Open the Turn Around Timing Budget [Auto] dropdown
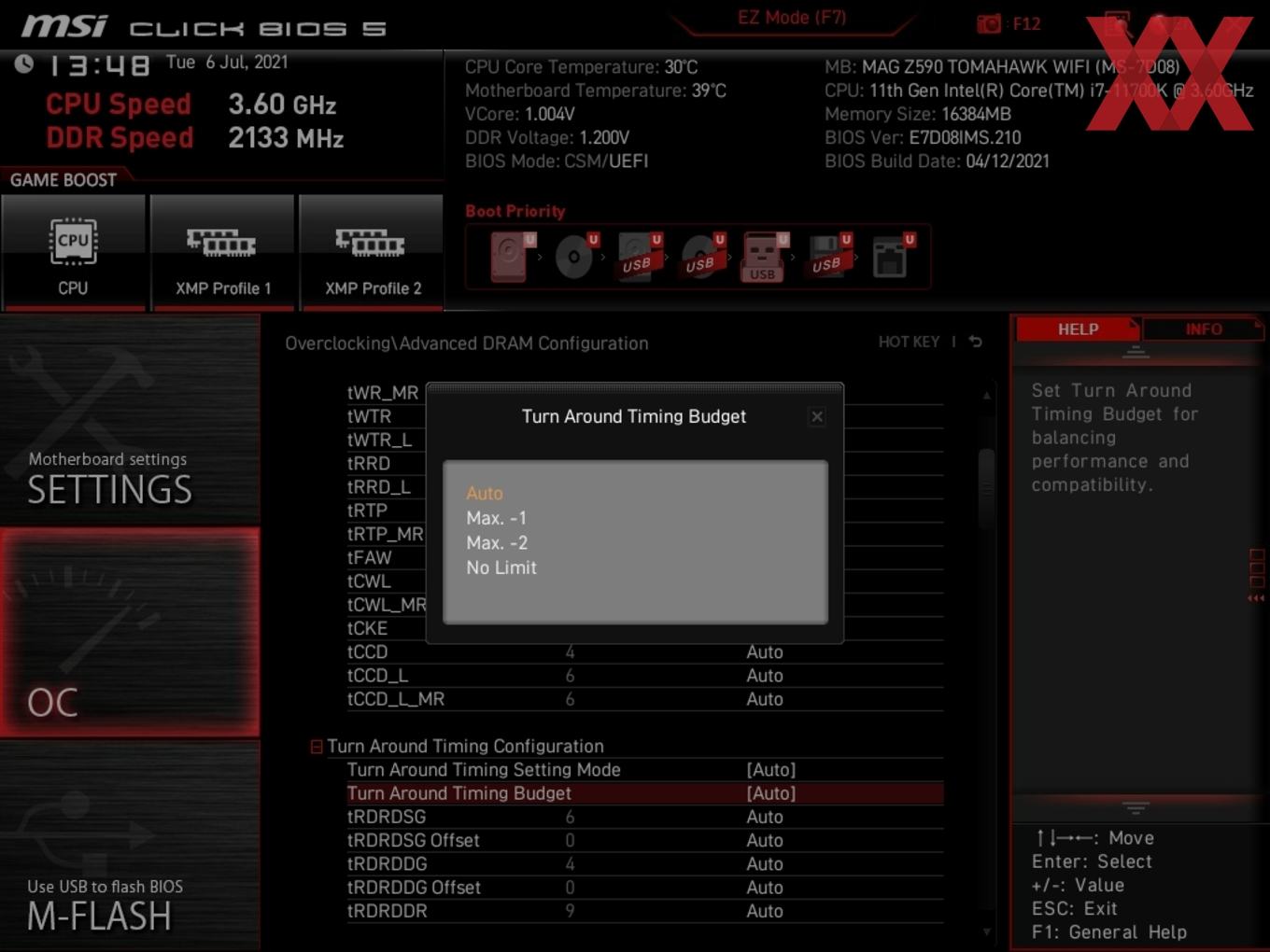The image size is (1270, 952). [x=770, y=793]
